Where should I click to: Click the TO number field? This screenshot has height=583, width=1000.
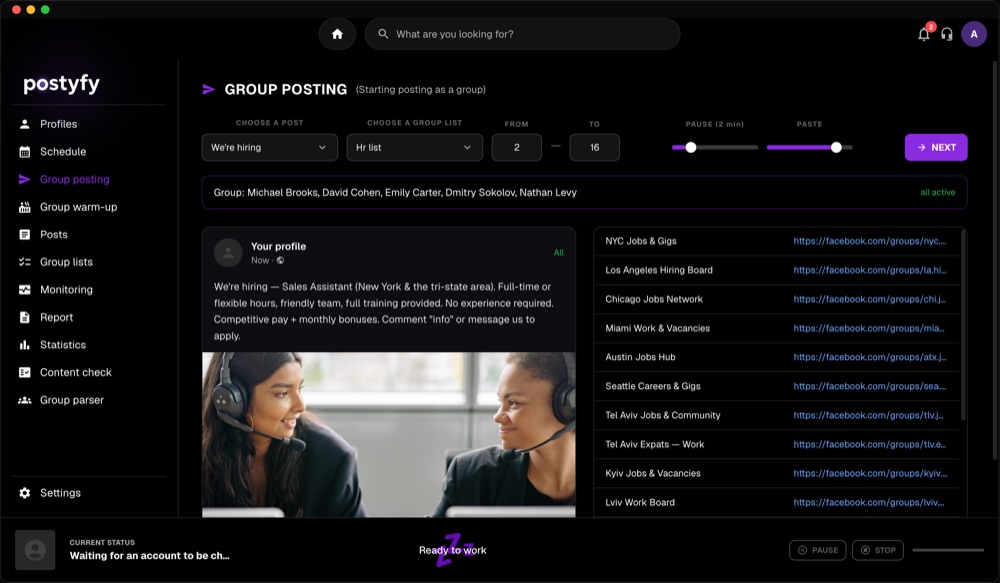[594, 147]
